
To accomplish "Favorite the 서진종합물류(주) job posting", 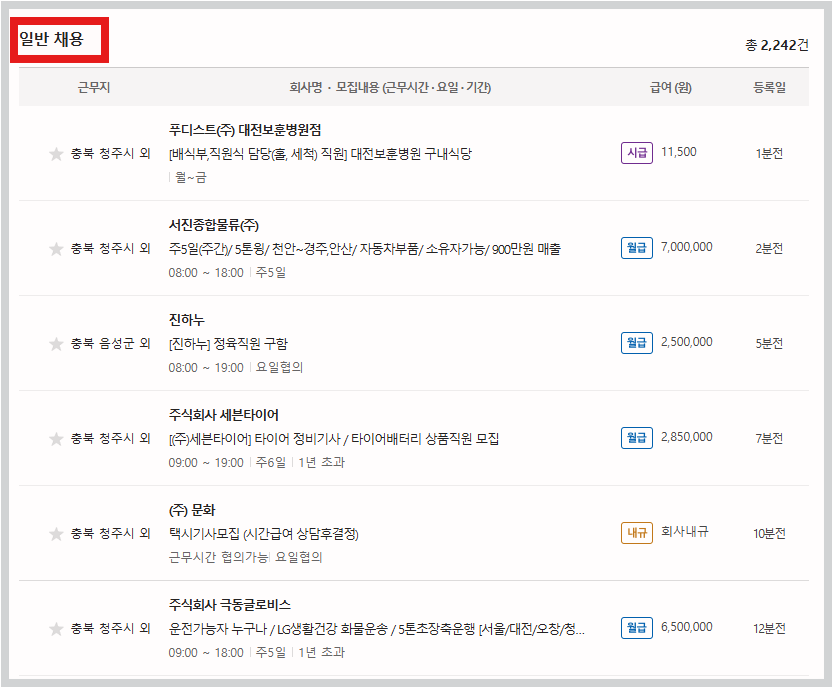I will [56, 249].
